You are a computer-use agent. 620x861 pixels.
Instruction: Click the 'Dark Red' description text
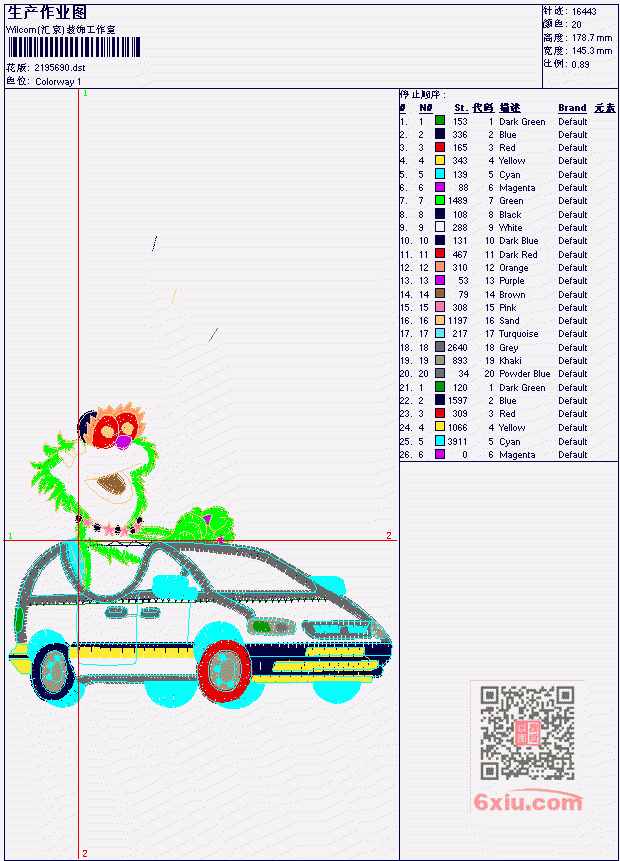click(518, 255)
